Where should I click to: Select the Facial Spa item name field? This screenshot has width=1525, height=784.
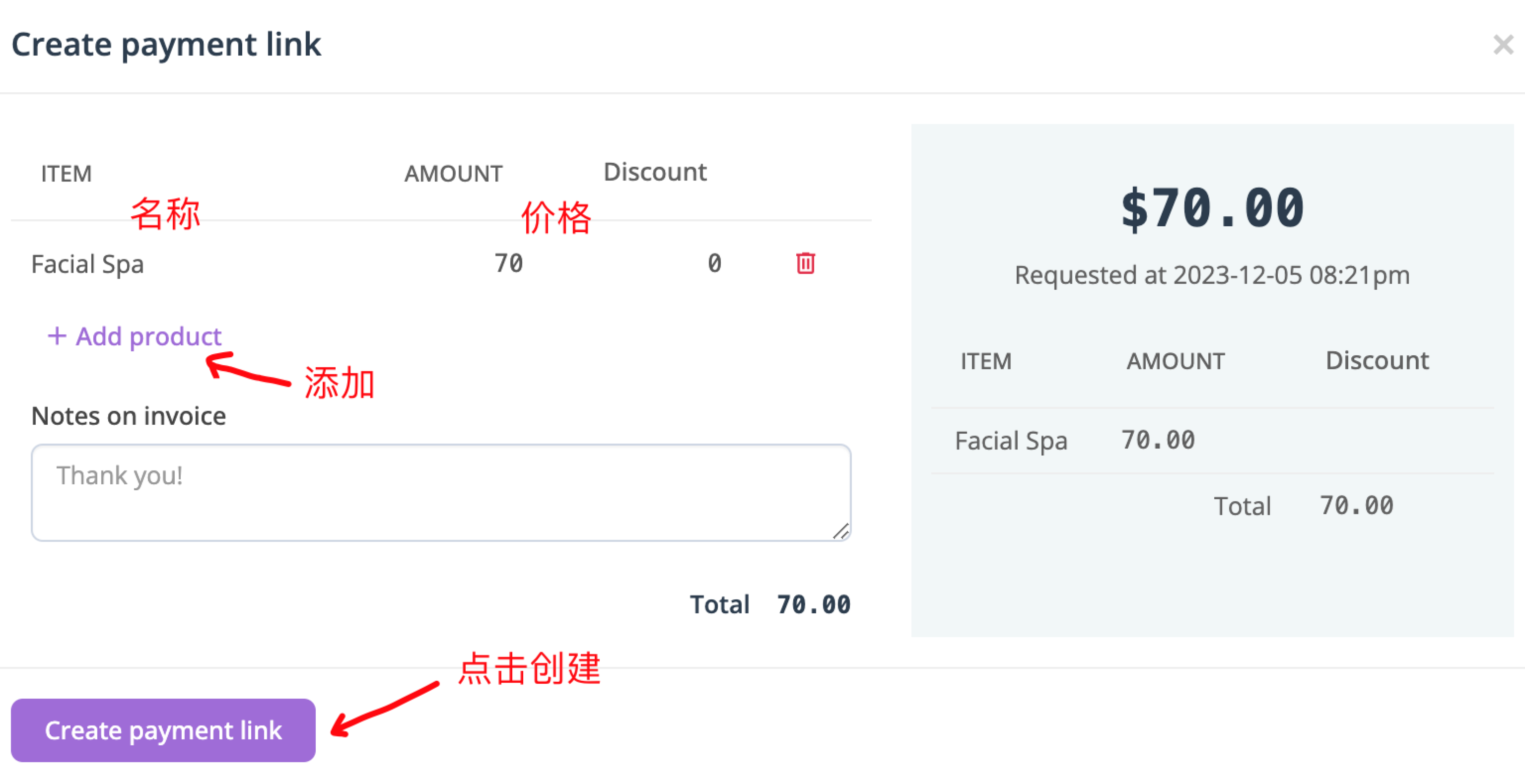point(87,264)
